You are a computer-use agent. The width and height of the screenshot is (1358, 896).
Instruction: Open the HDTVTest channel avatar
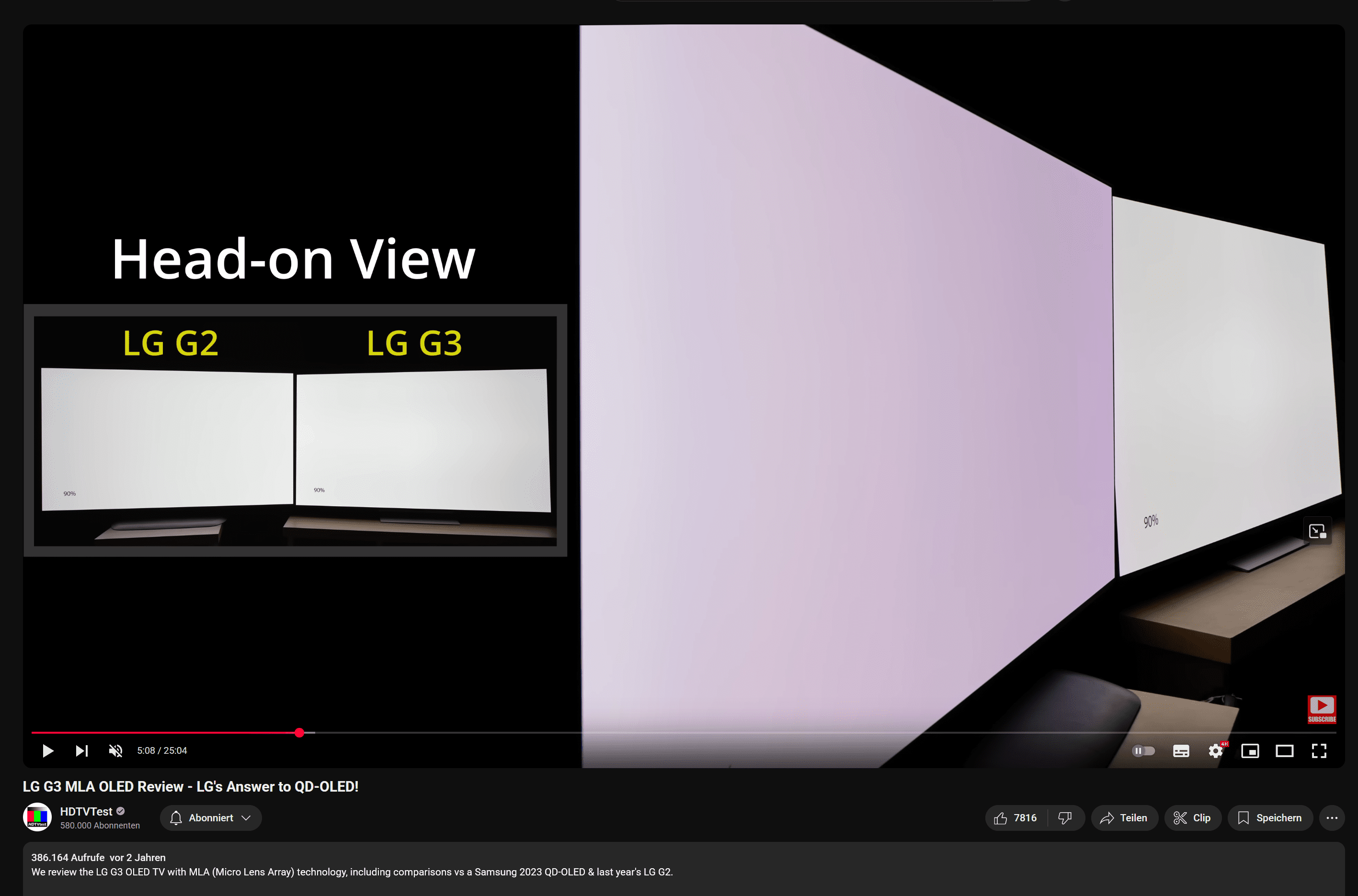point(37,817)
